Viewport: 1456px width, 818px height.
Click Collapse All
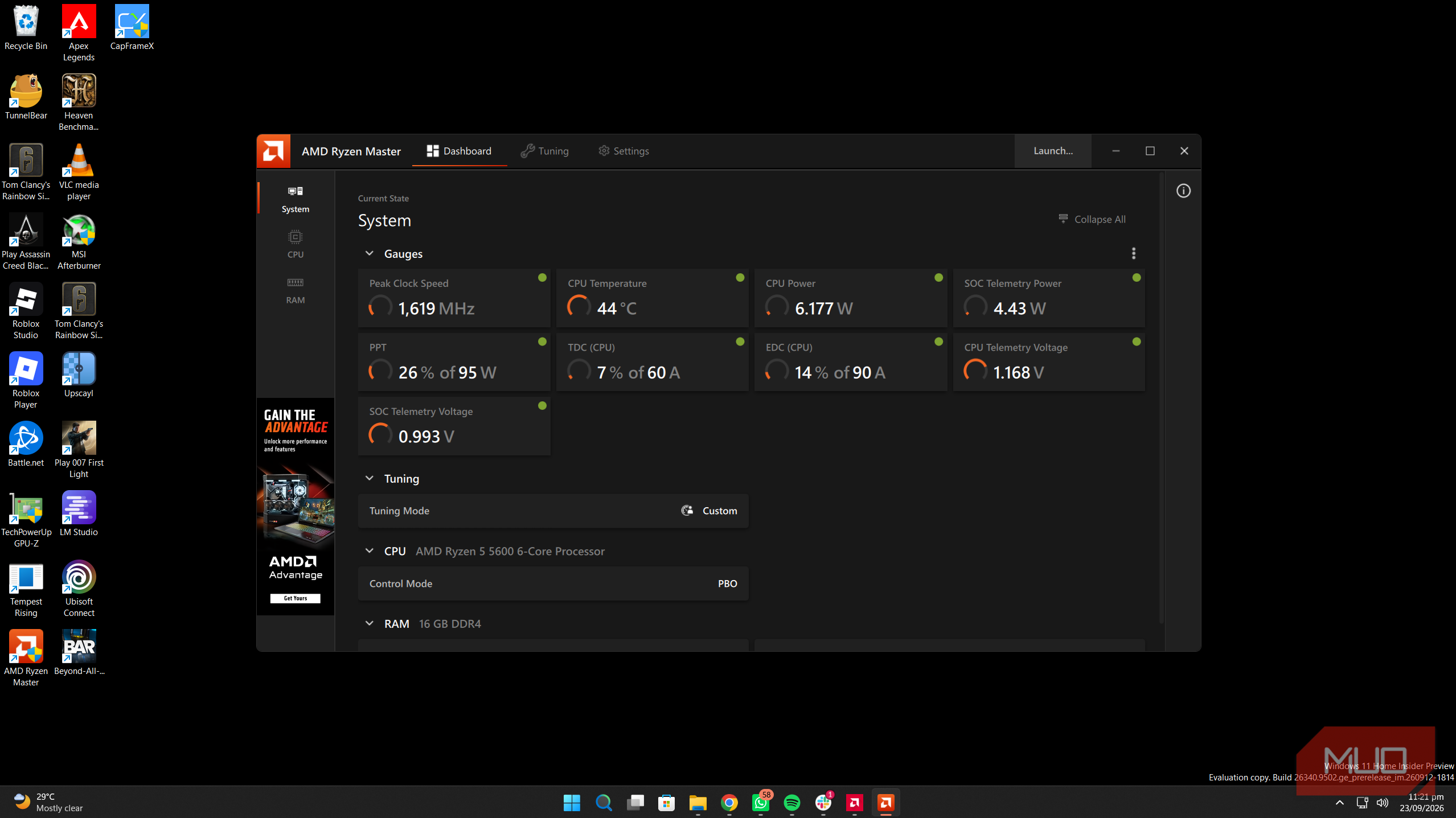(1092, 219)
